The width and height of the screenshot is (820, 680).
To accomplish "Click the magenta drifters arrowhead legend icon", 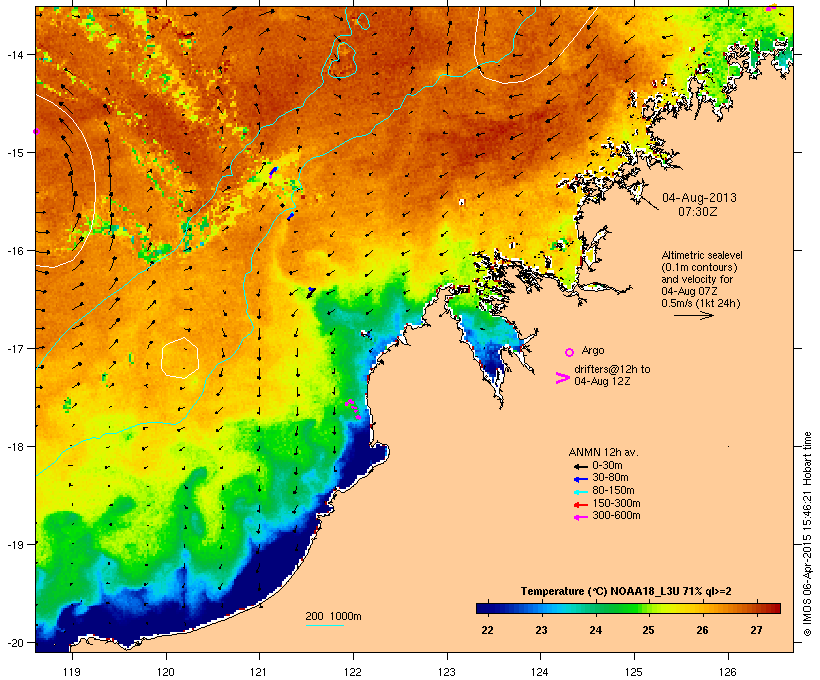I will point(563,378).
